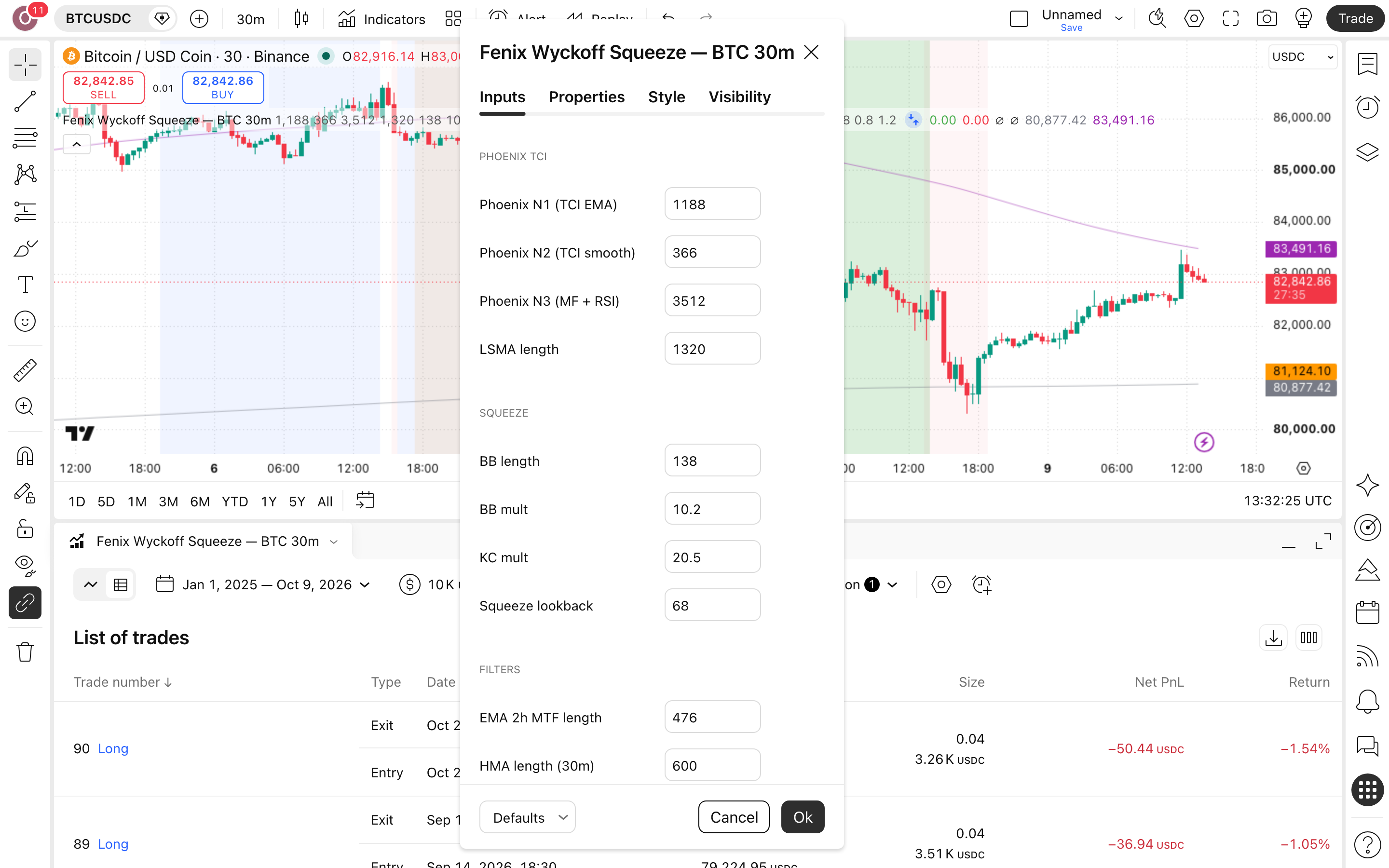Select the 1M time range

click(136, 501)
